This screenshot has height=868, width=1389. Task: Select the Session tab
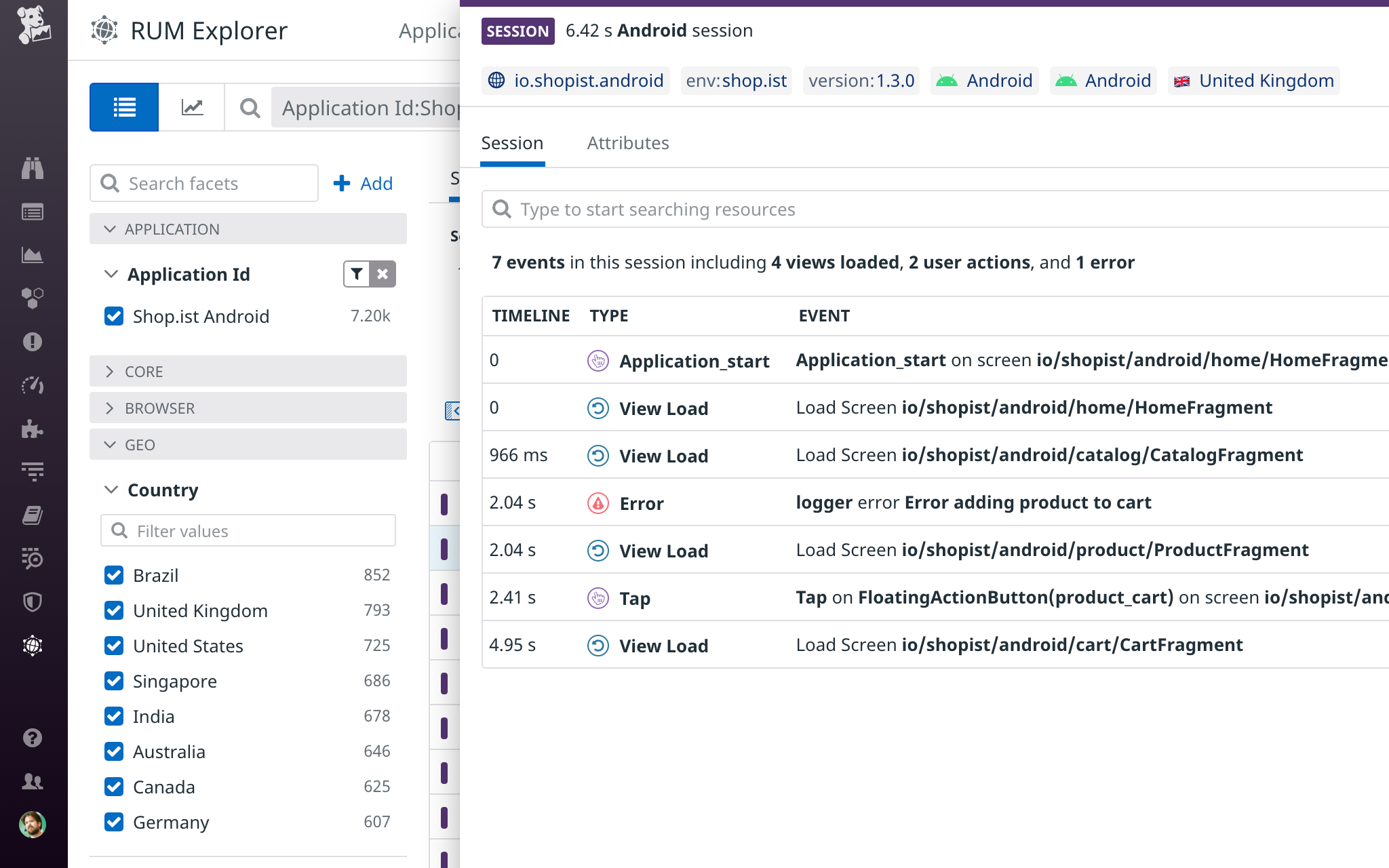point(512,143)
